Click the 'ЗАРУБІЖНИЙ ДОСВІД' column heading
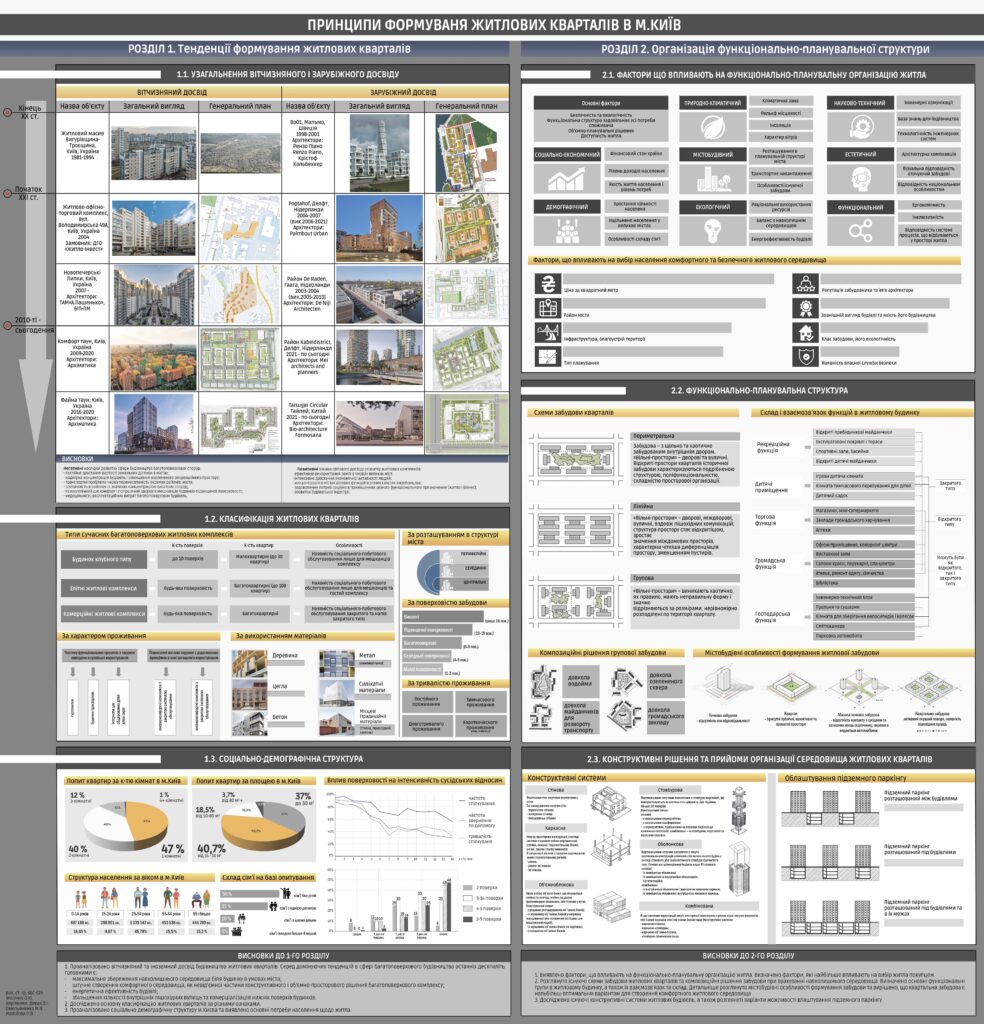 click(403, 92)
